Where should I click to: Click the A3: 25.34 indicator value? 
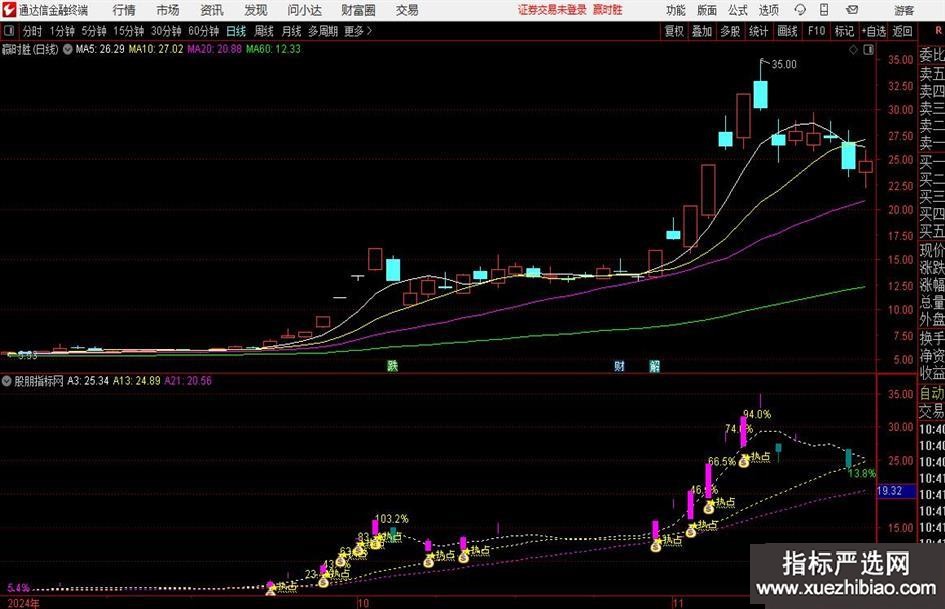click(88, 381)
